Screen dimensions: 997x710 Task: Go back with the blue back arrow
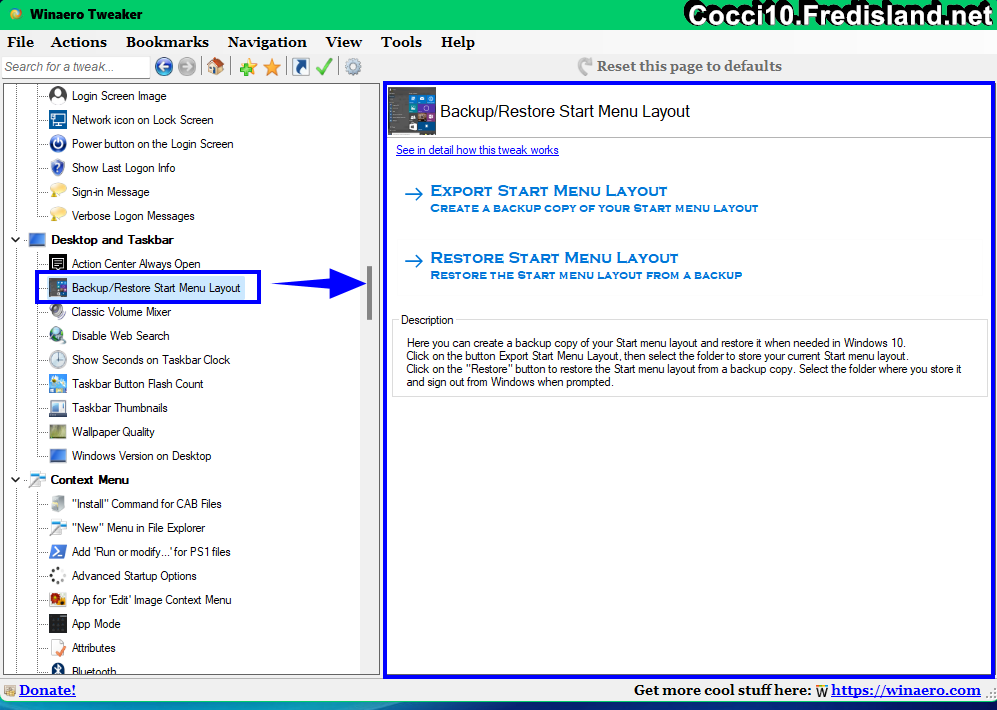point(164,66)
